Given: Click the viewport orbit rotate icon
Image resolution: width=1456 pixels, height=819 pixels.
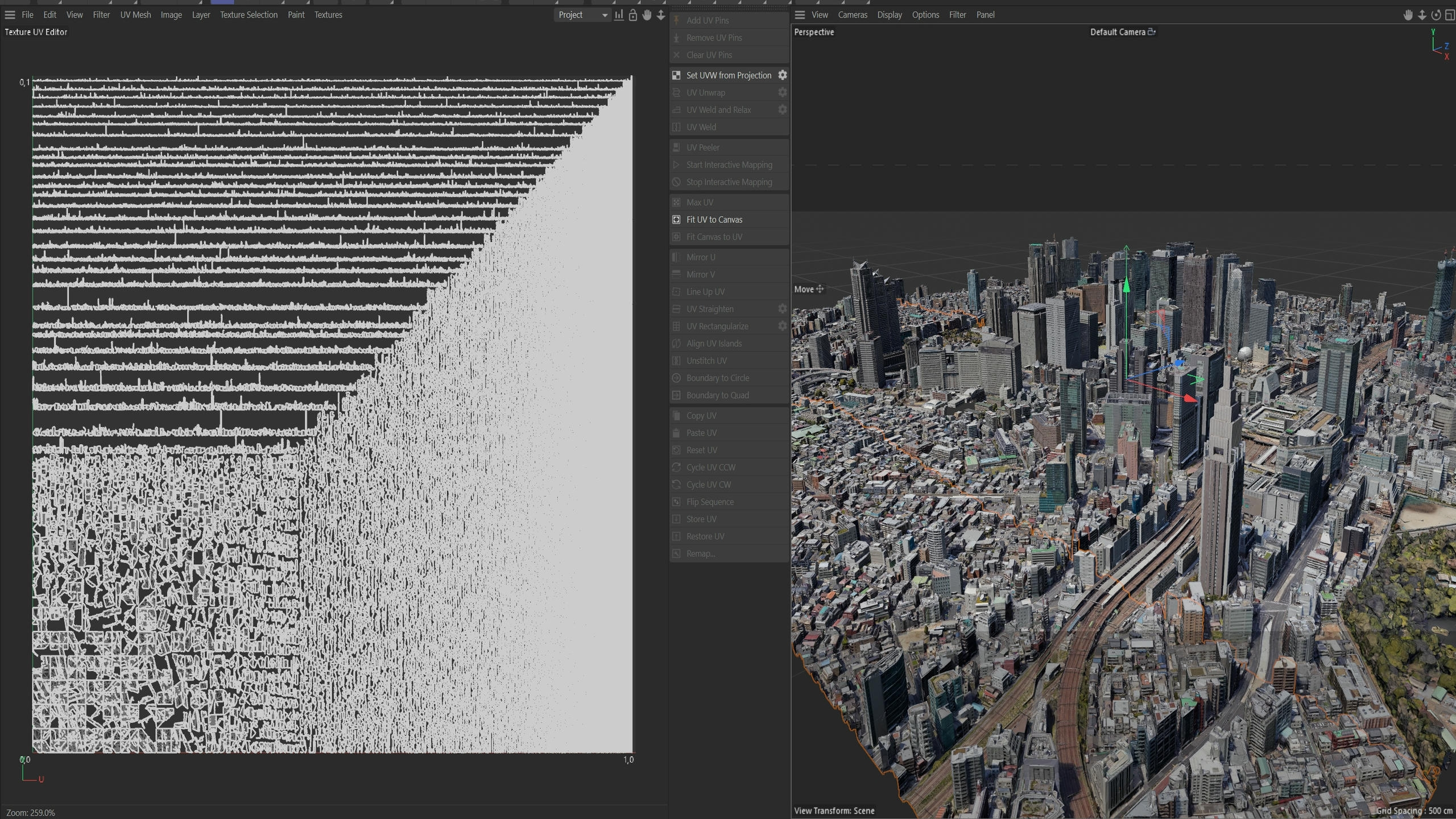Looking at the screenshot, I should pos(1436,15).
